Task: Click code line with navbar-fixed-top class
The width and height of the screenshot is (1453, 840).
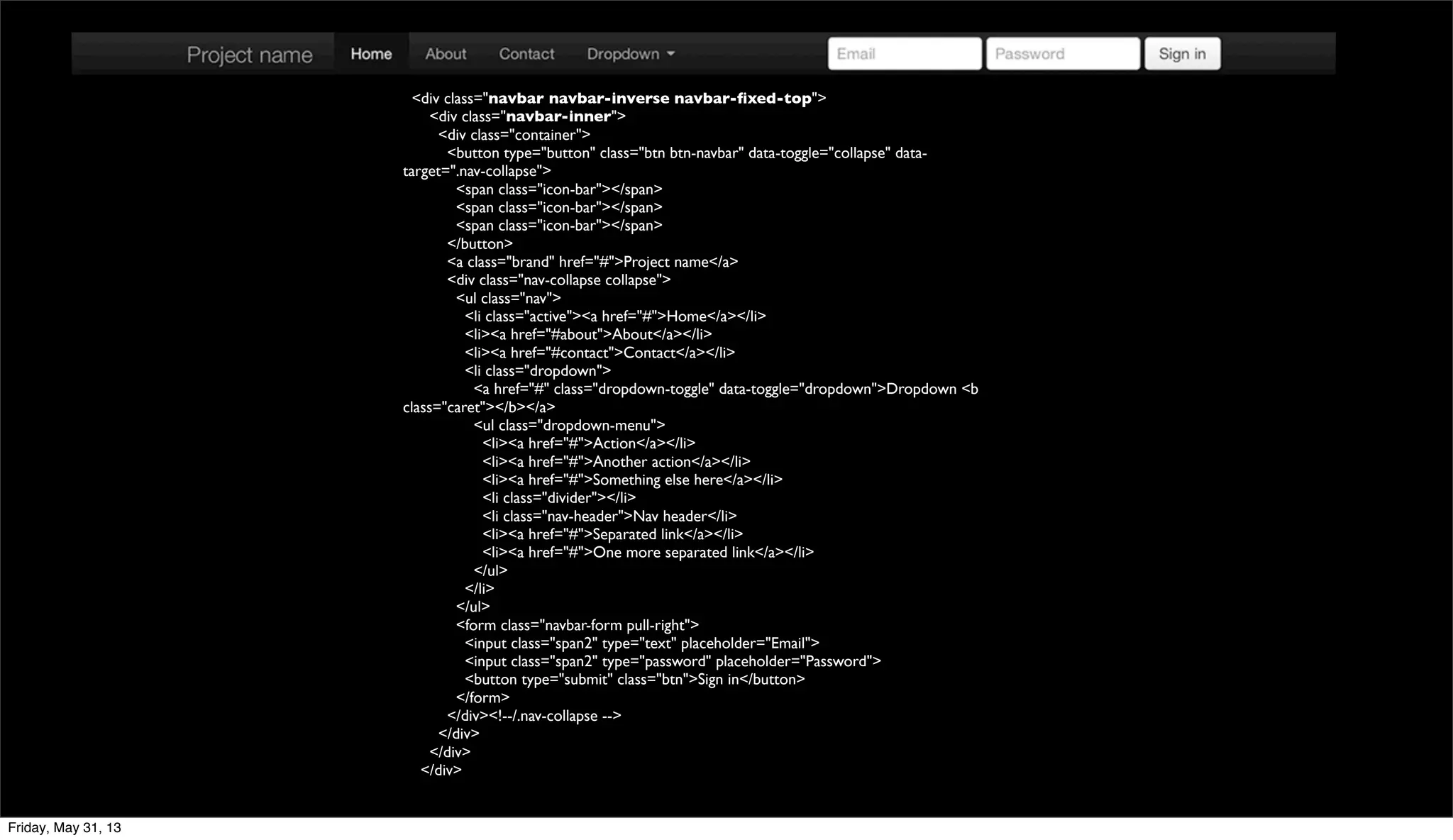Action: [x=619, y=99]
